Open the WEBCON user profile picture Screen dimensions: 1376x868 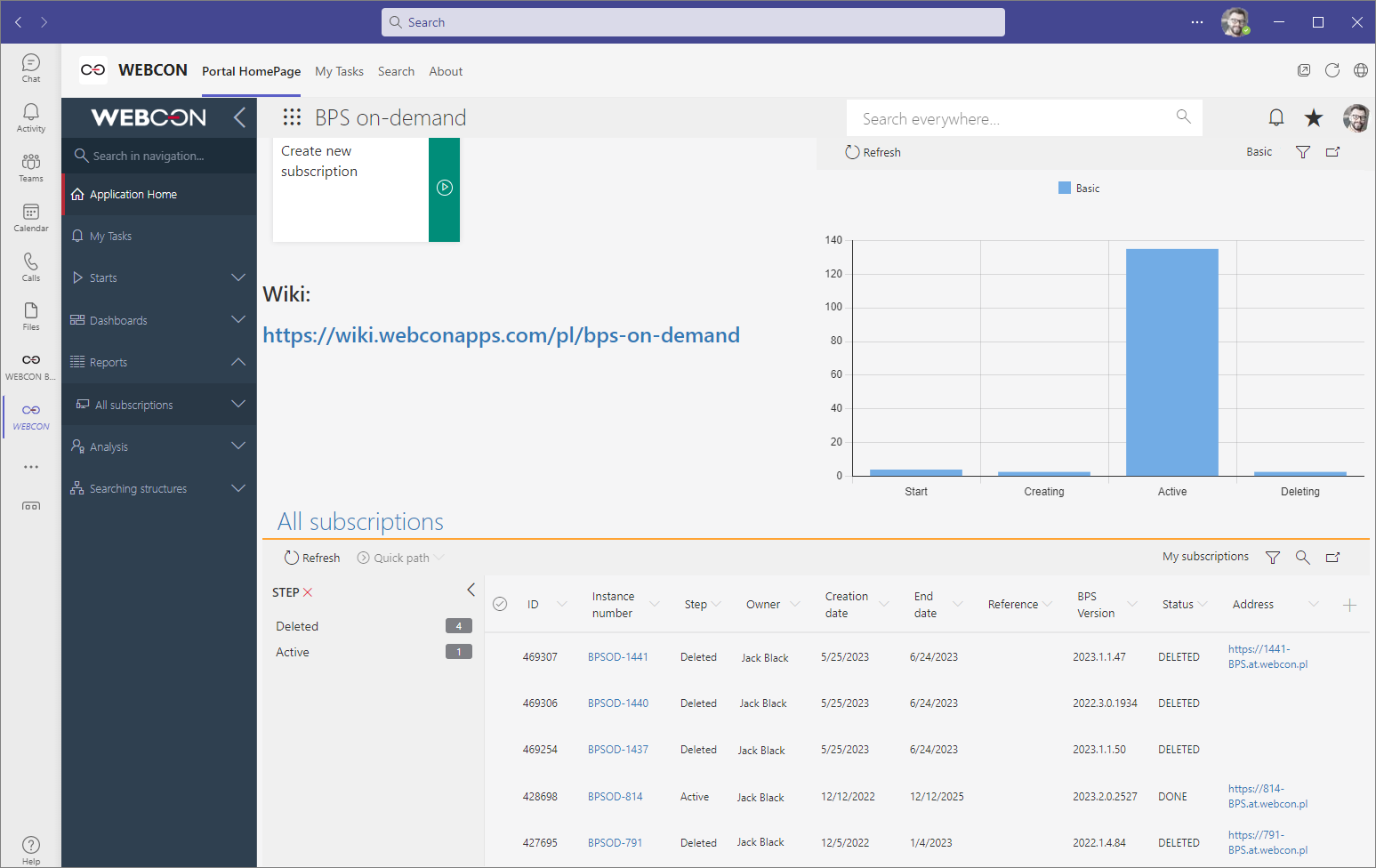(x=1356, y=117)
